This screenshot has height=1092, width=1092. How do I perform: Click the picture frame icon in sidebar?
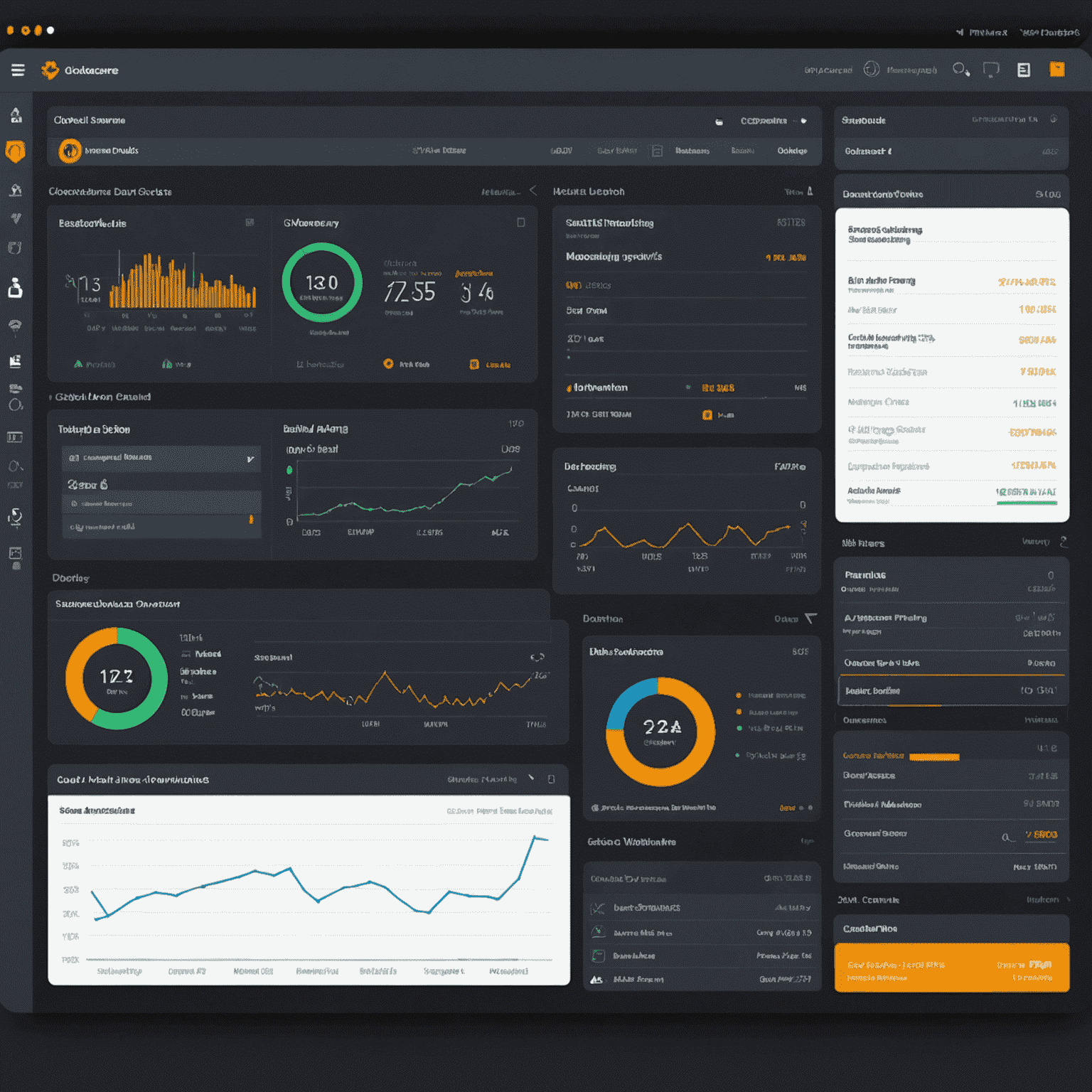(x=15, y=553)
